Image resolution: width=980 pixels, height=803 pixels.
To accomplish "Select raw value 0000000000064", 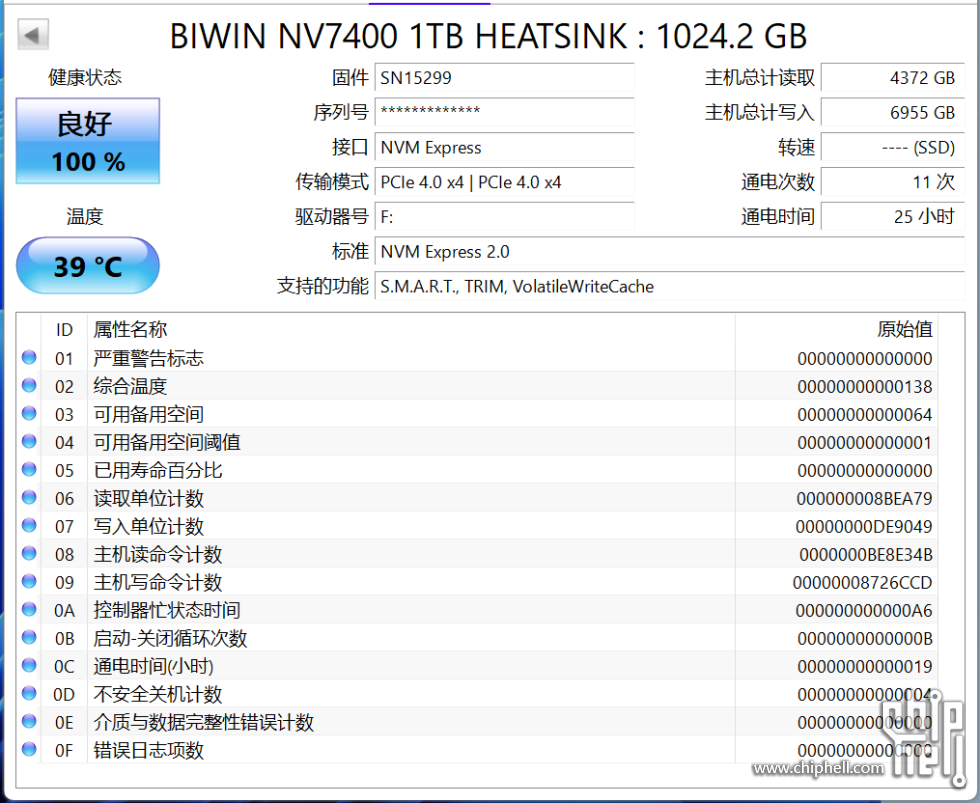I will pos(865,415).
